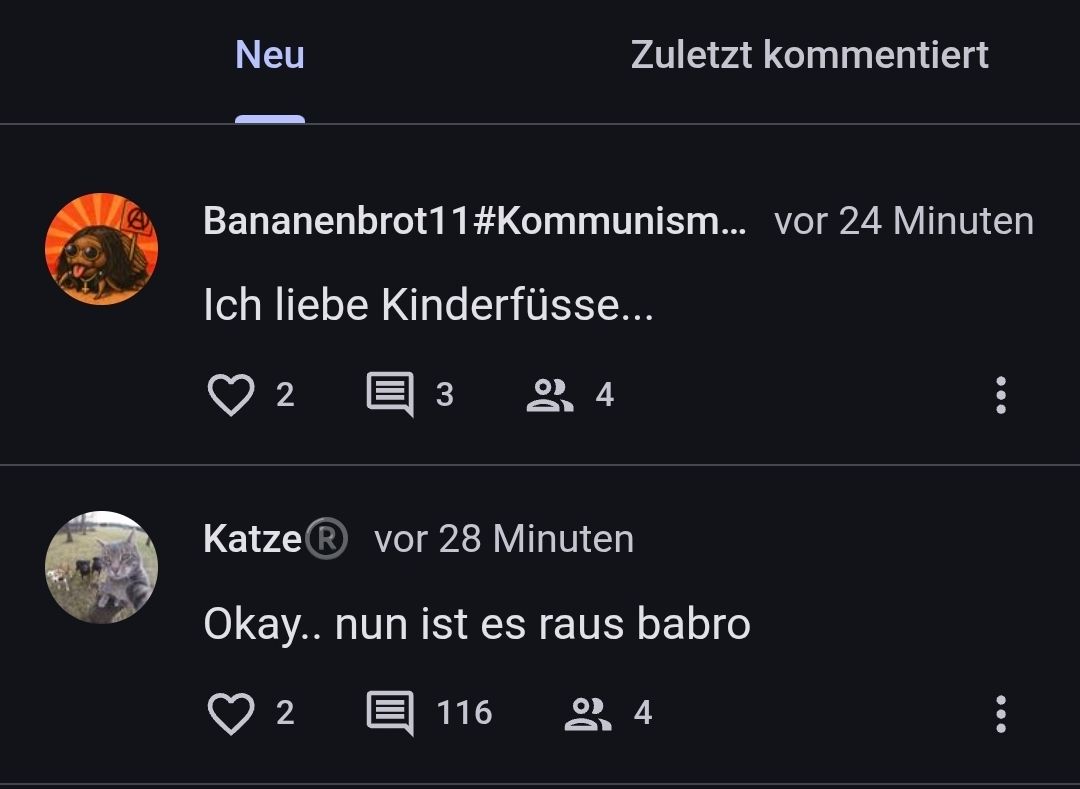1080x789 pixels.
Task: Open comments on Bananenbrot11's post
Action: pyautogui.click(x=390, y=395)
